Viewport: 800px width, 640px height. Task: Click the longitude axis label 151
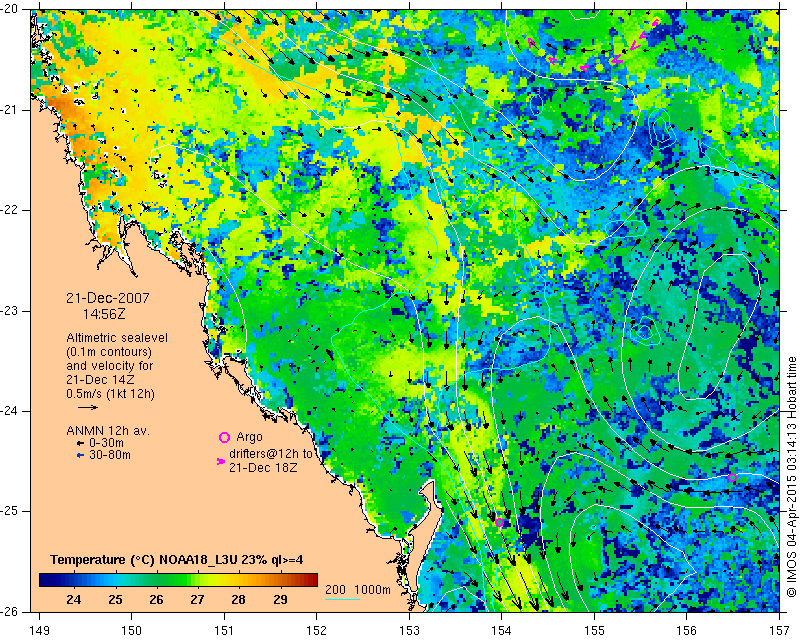coord(224,631)
